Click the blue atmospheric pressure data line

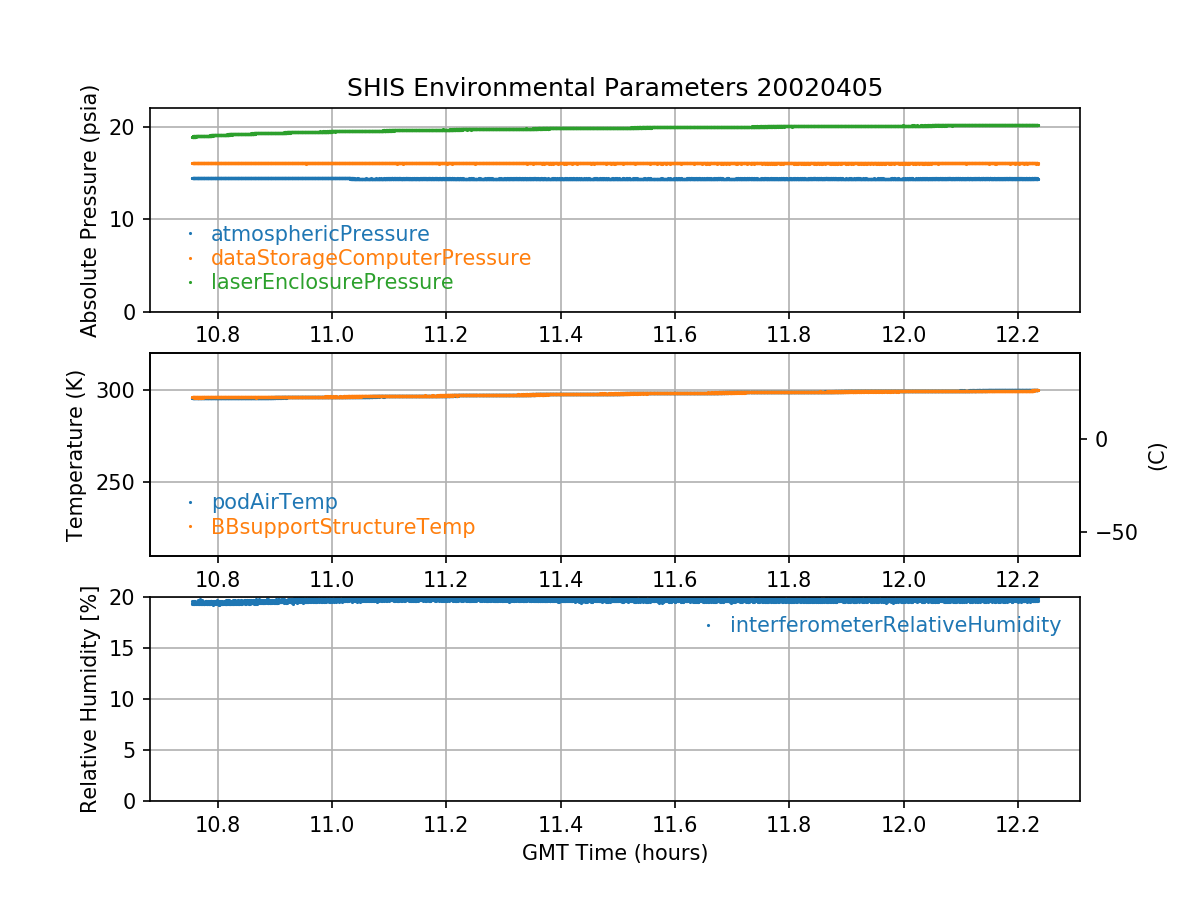(600, 179)
